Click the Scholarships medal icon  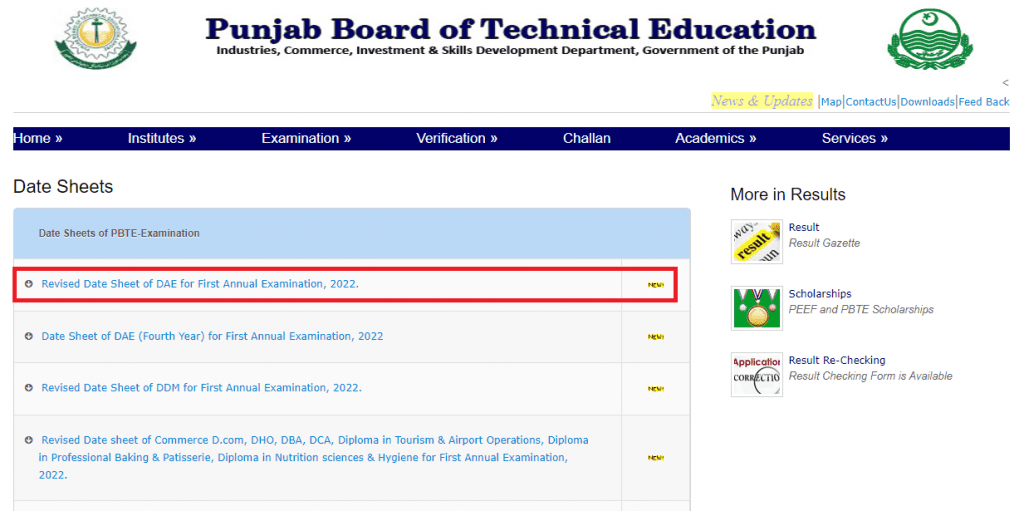click(x=756, y=308)
